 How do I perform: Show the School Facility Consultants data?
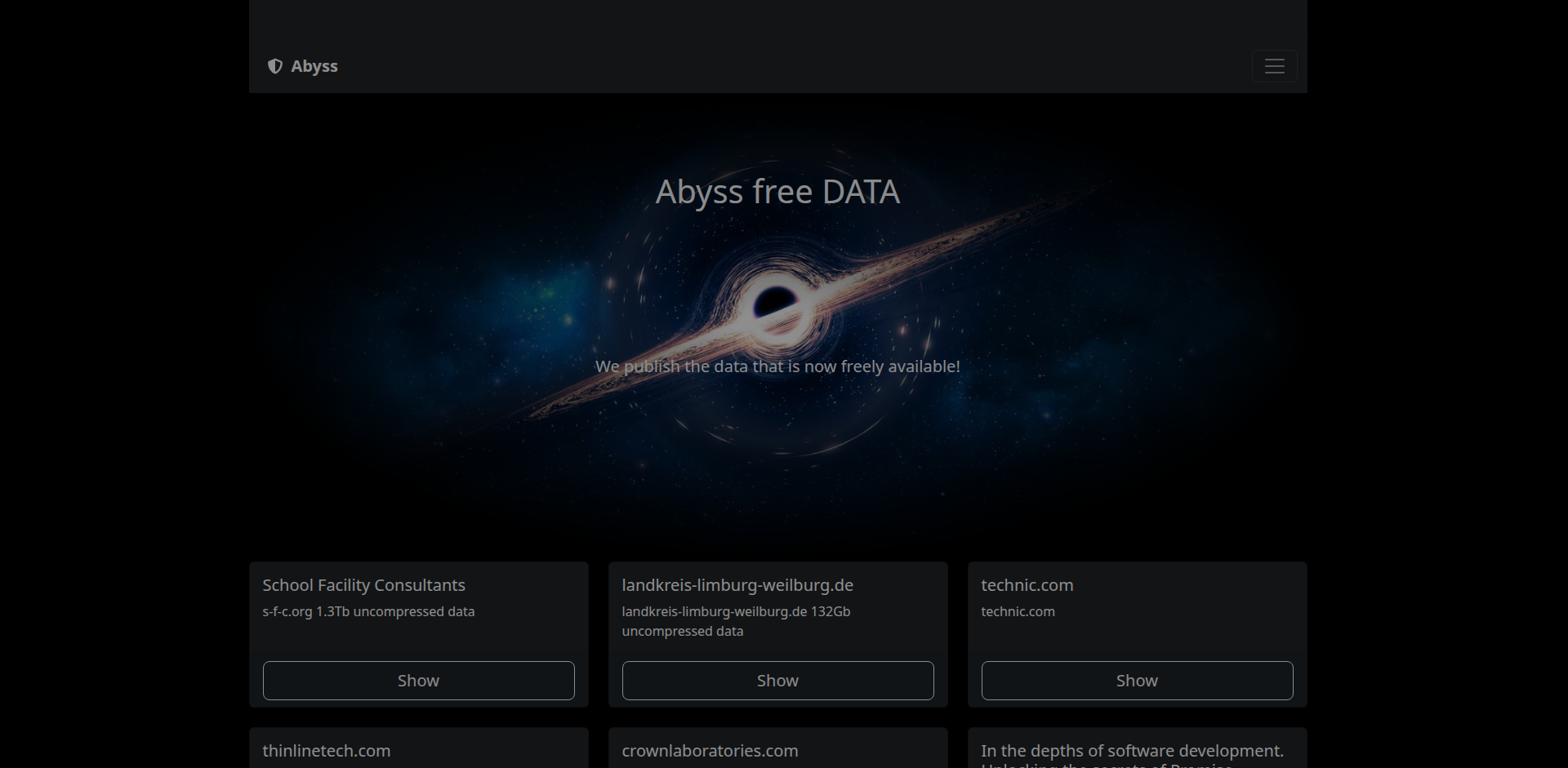[418, 681]
